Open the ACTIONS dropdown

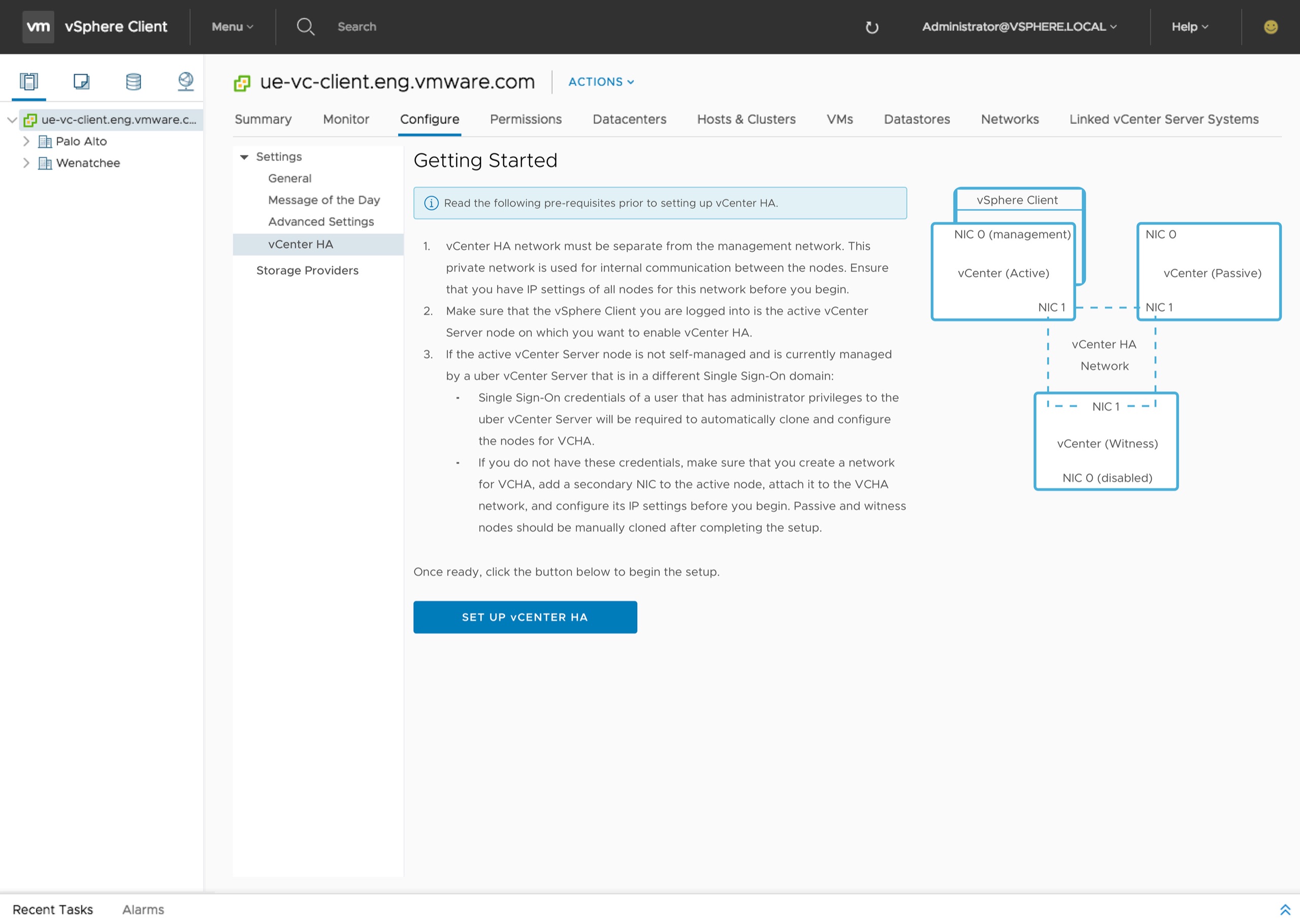pos(601,82)
